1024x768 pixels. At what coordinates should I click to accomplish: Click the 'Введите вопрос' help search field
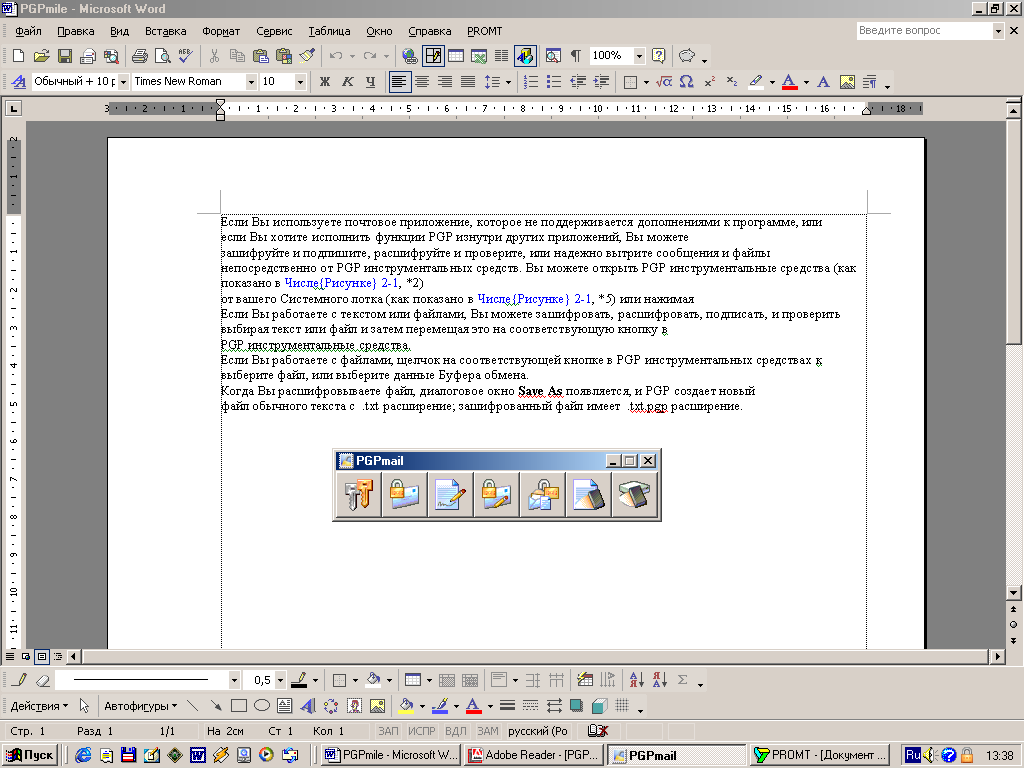(924, 31)
